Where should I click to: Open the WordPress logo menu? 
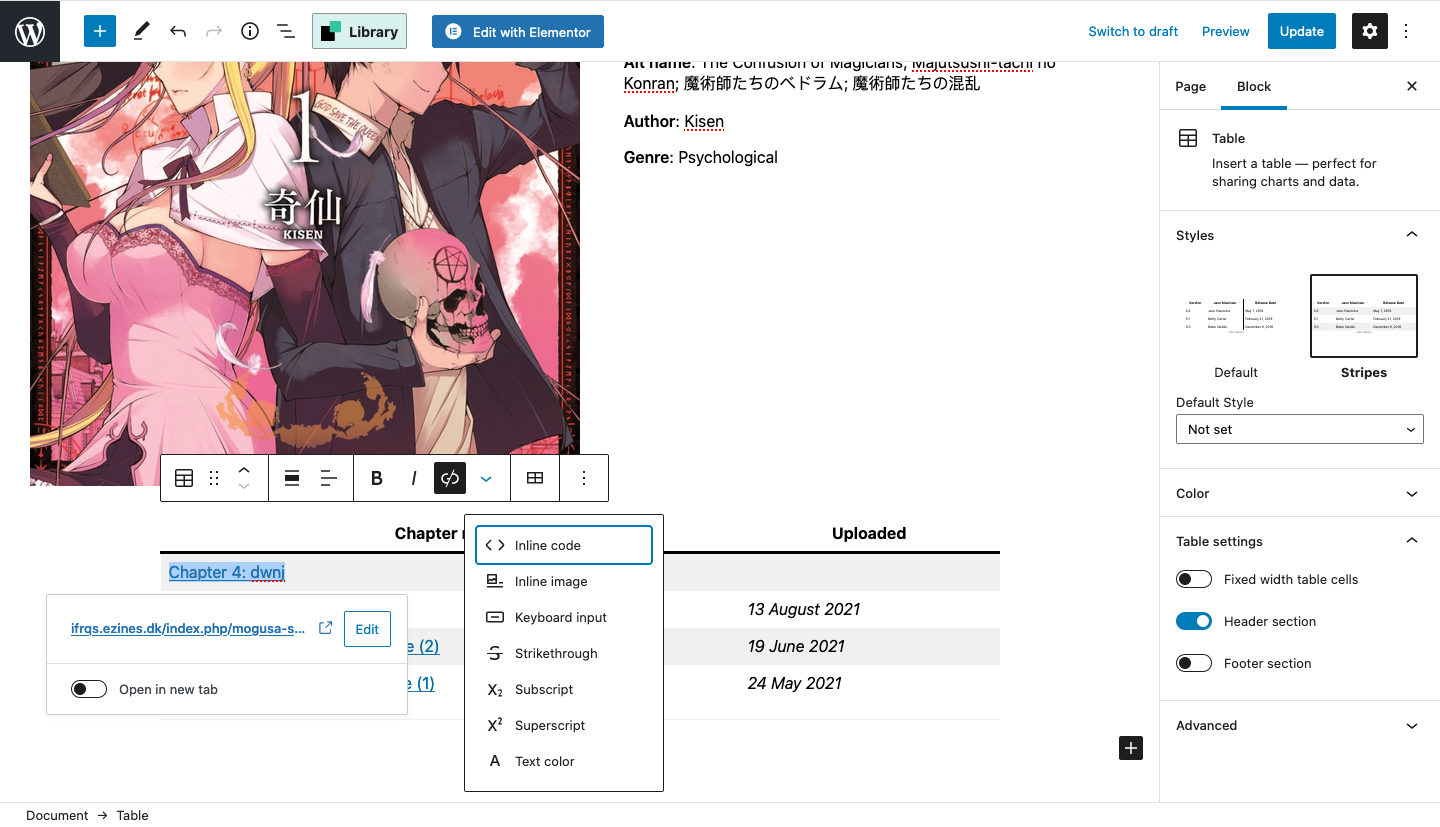click(x=30, y=31)
